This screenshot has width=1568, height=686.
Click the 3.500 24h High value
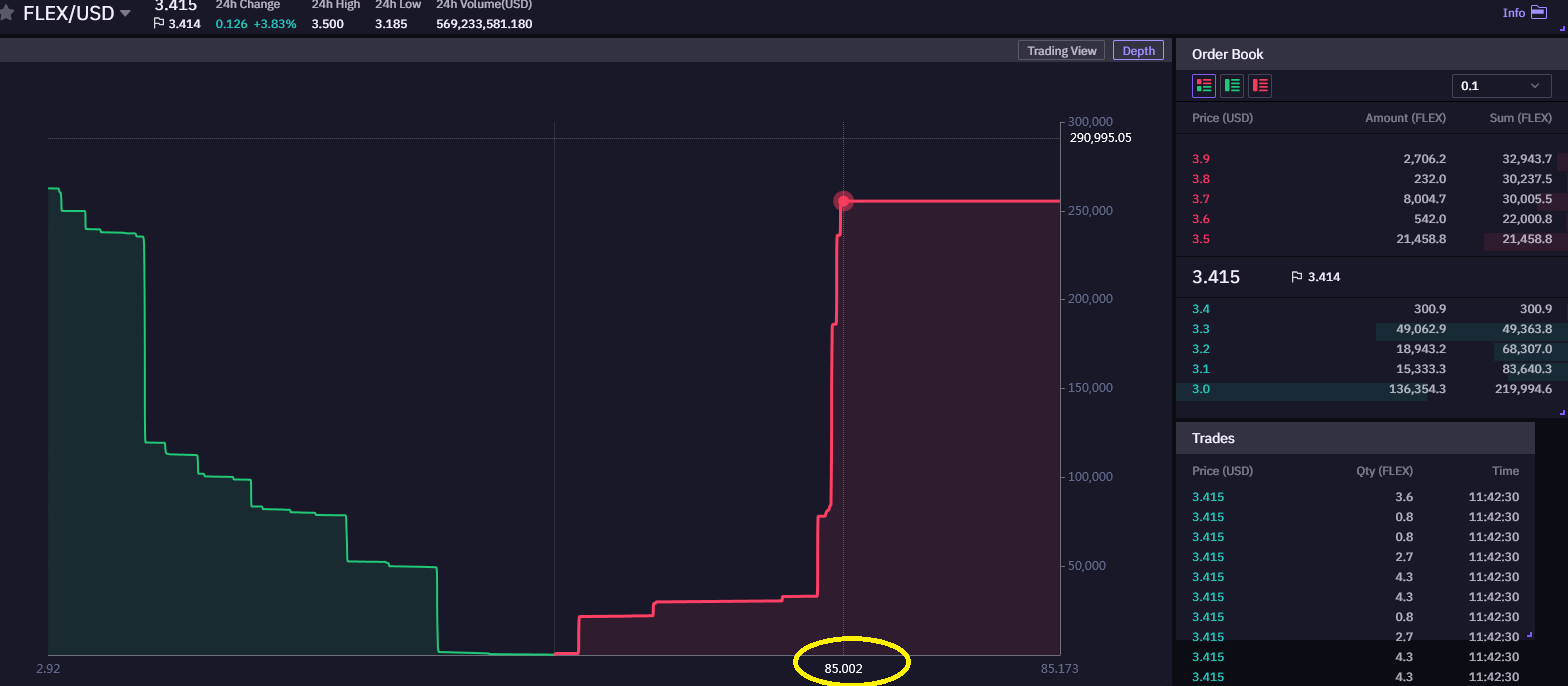pyautogui.click(x=326, y=24)
